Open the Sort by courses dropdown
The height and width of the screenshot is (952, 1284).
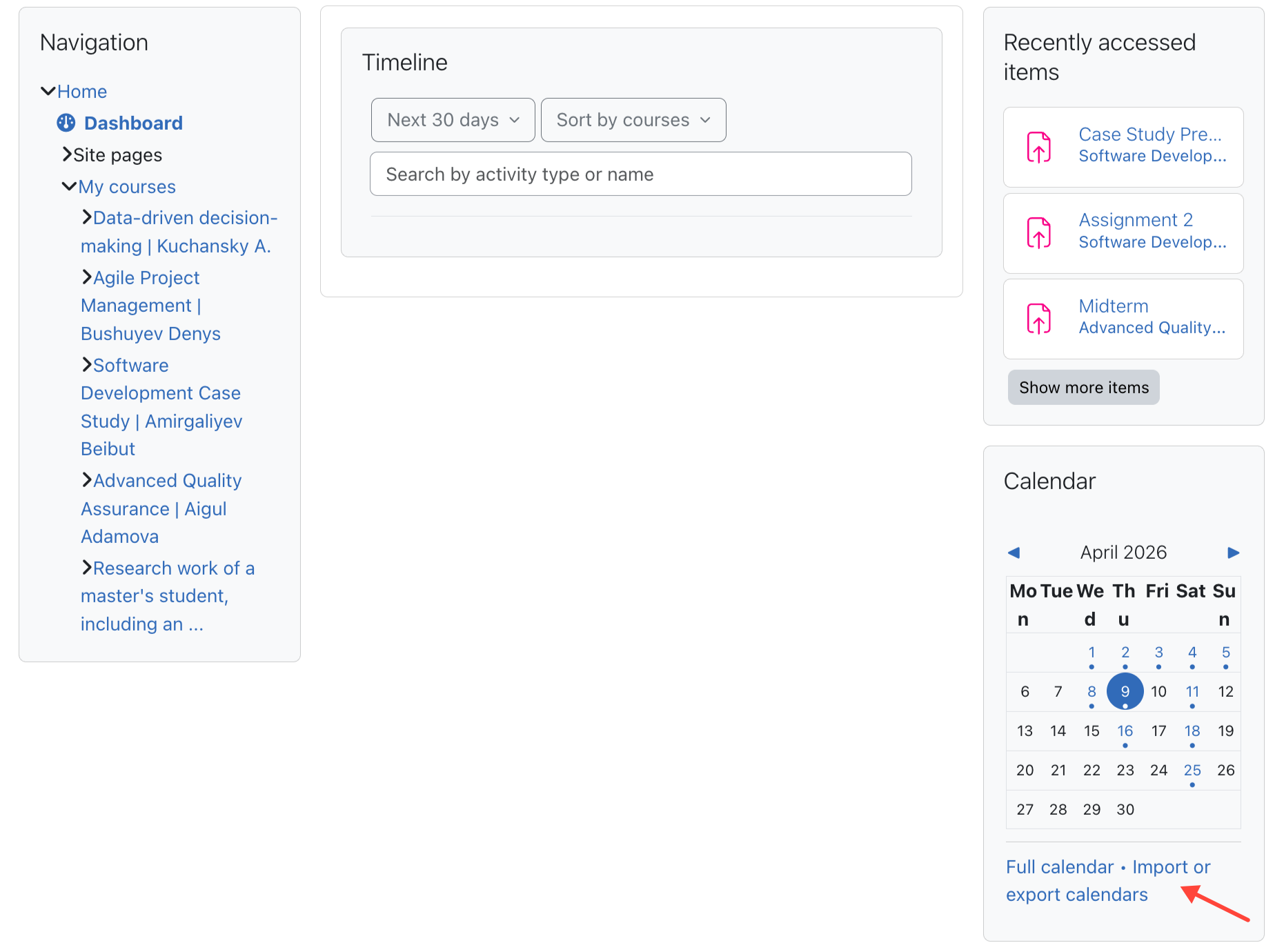pyautogui.click(x=633, y=119)
